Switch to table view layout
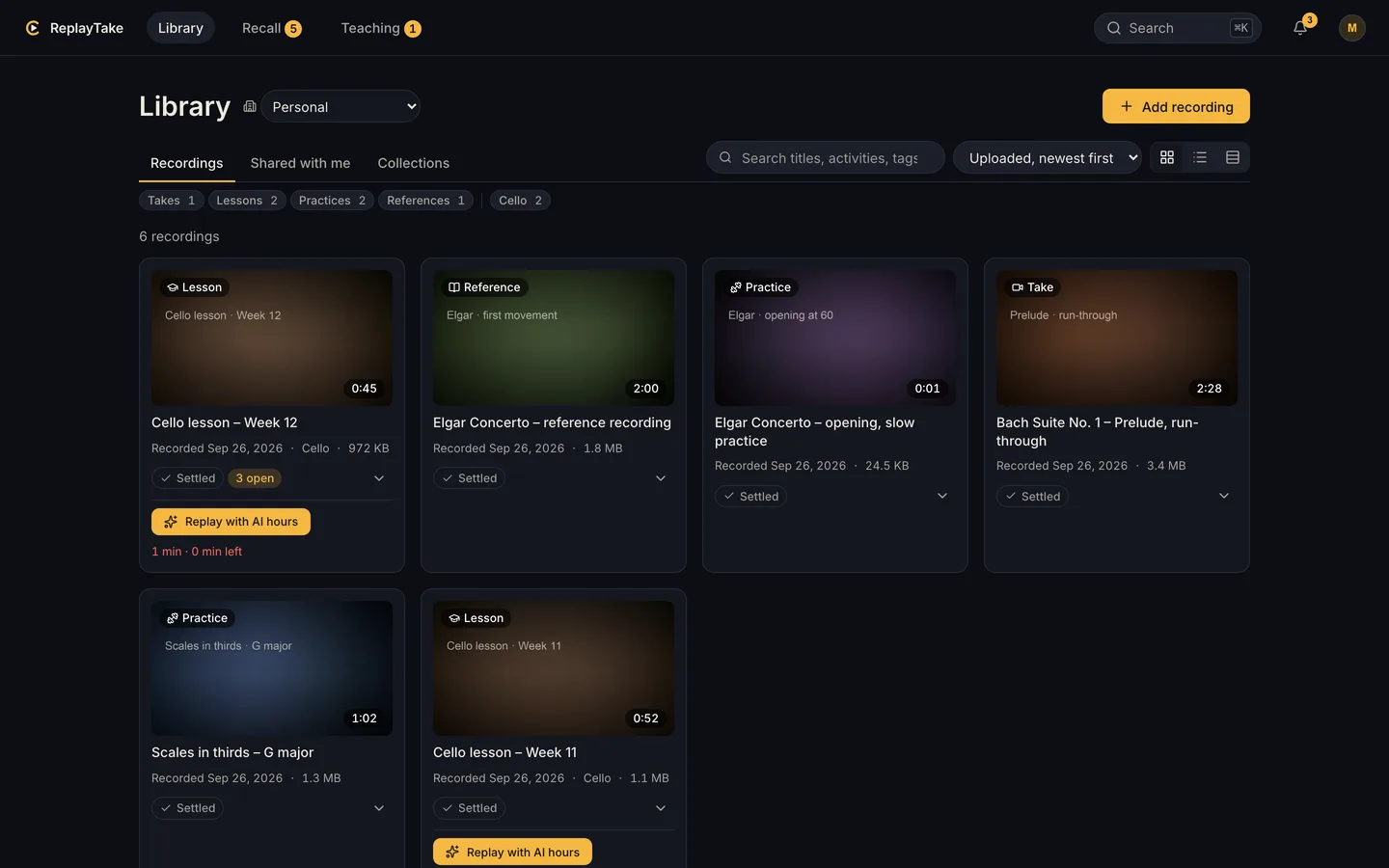The image size is (1389, 868). point(1233,157)
